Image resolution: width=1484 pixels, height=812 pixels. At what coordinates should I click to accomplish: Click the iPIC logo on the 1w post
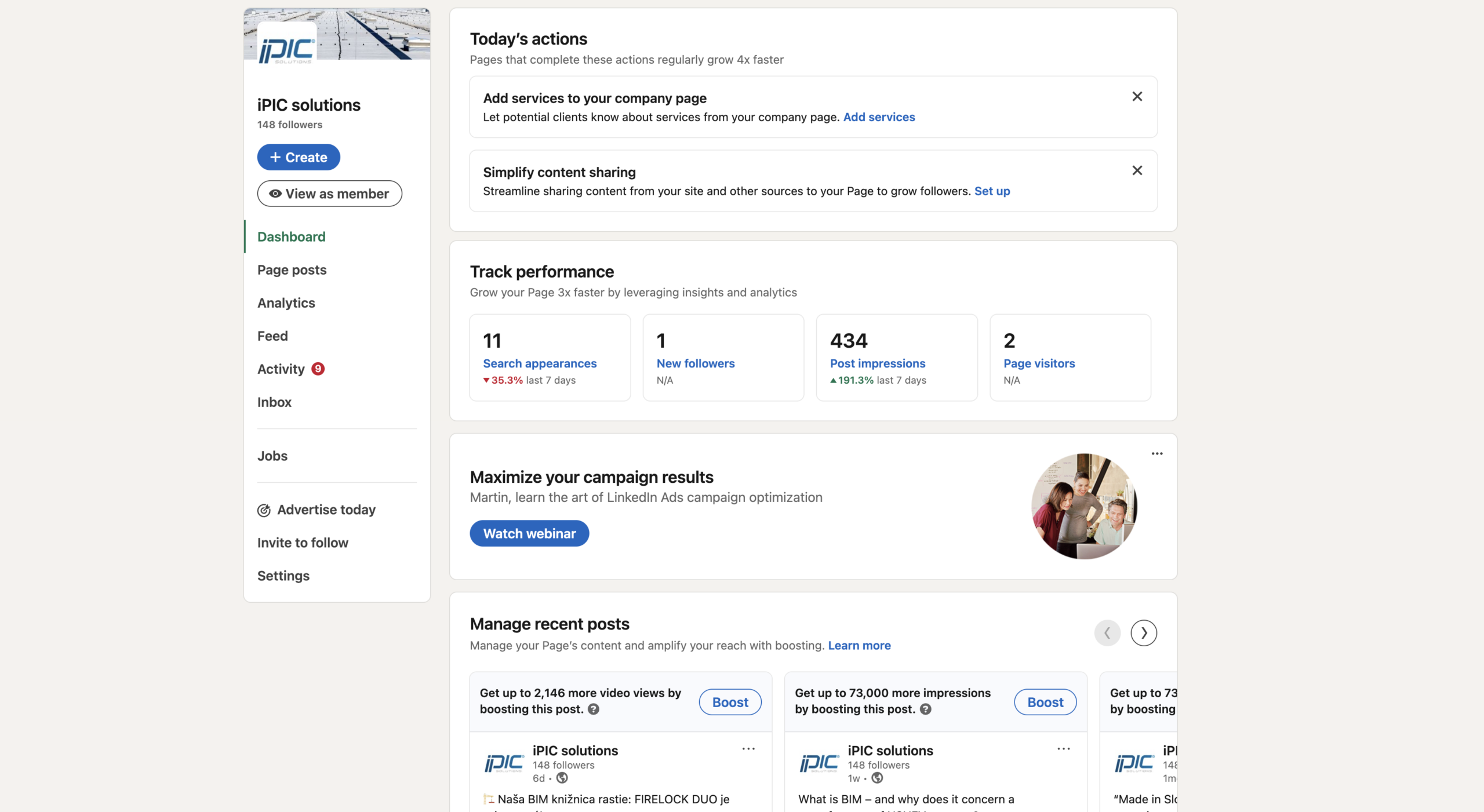click(x=819, y=763)
